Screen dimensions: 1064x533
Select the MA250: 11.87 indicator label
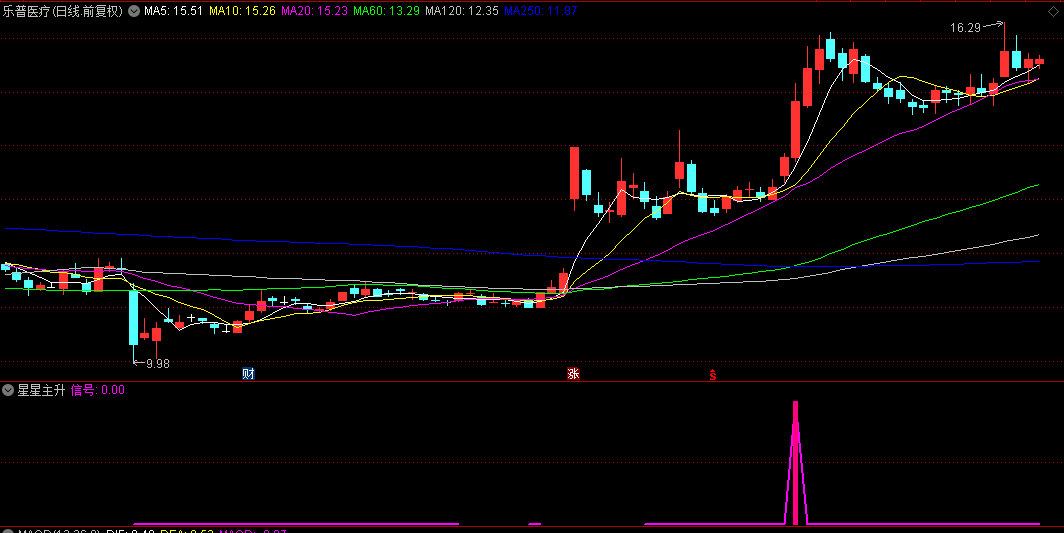[541, 11]
